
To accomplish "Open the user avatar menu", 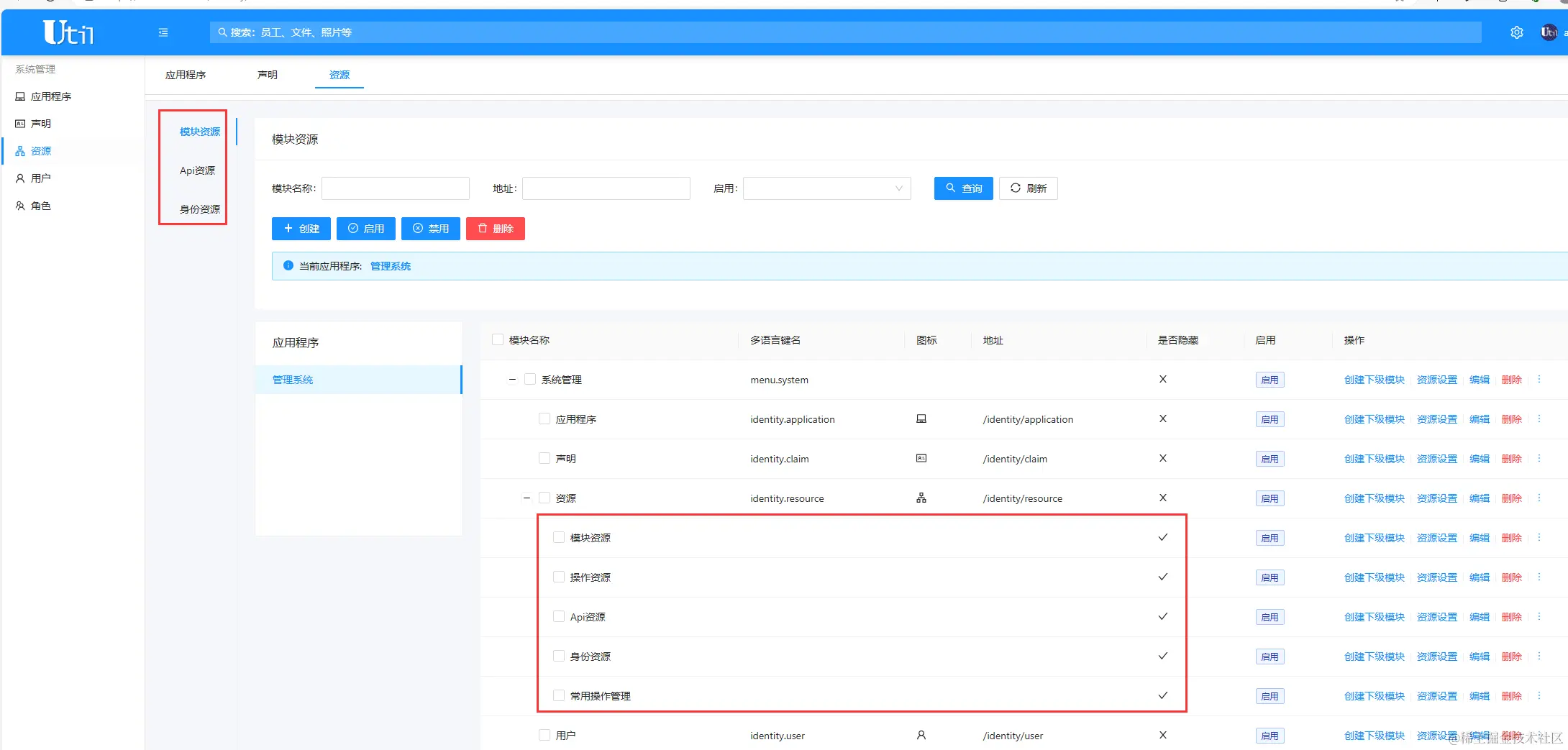I will [1549, 32].
